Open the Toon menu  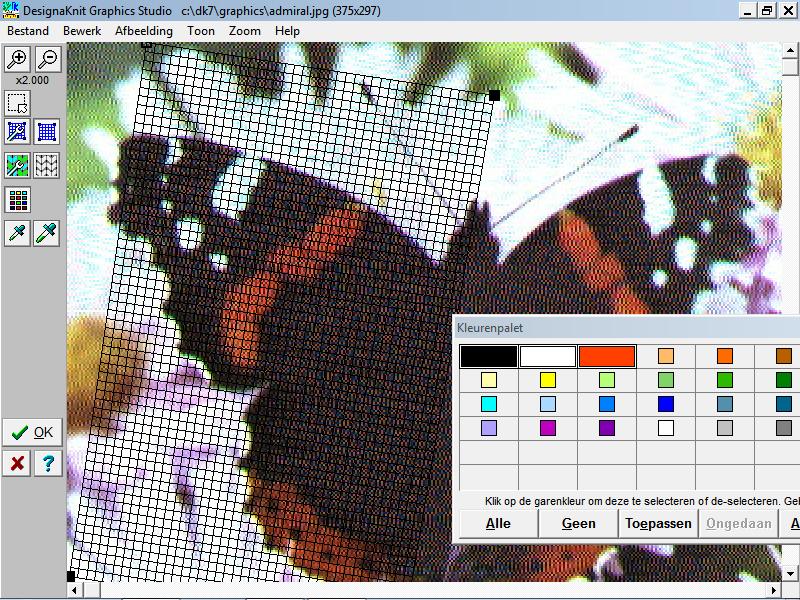(x=201, y=31)
